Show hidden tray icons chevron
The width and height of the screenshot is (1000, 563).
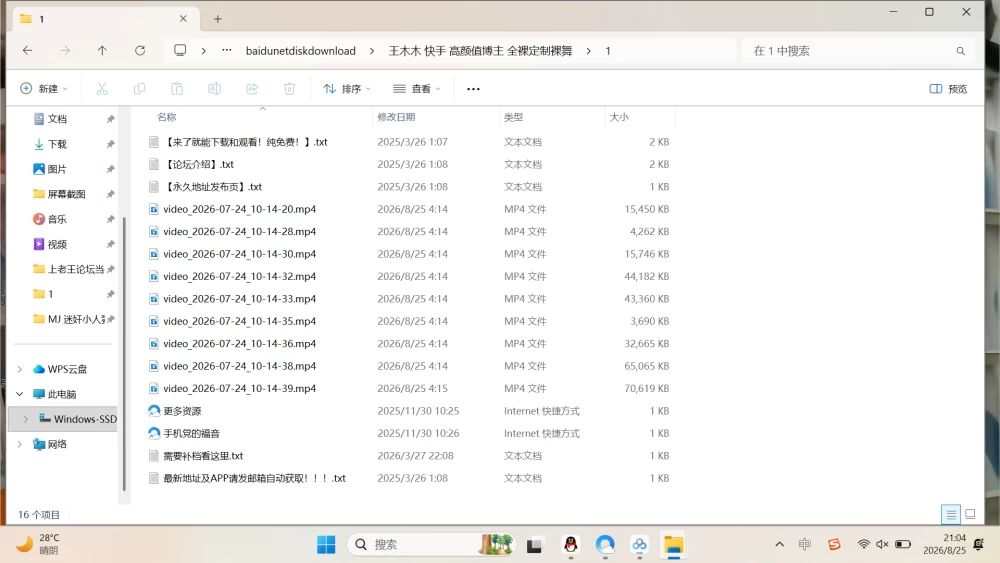pyautogui.click(x=779, y=544)
